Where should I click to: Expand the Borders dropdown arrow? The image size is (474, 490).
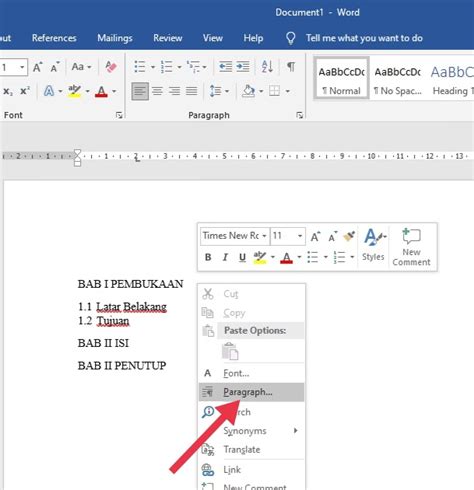[x=287, y=91]
